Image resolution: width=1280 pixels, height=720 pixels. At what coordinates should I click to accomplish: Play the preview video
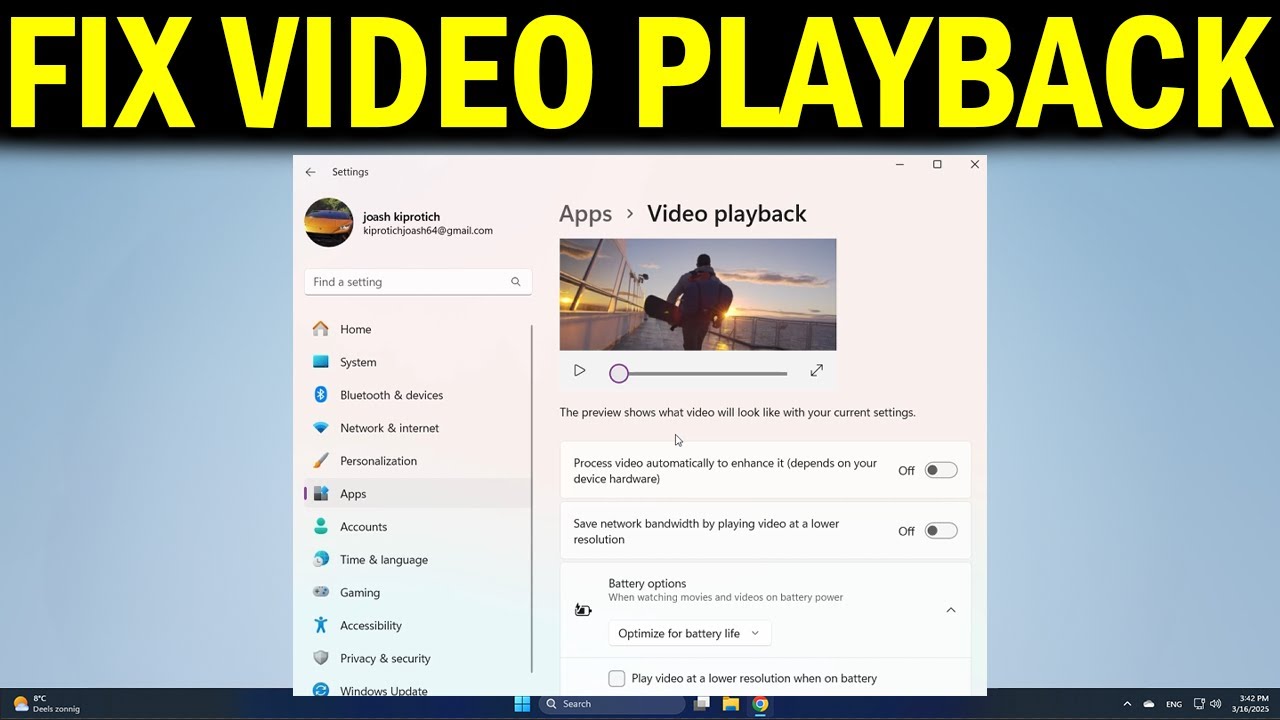[579, 370]
